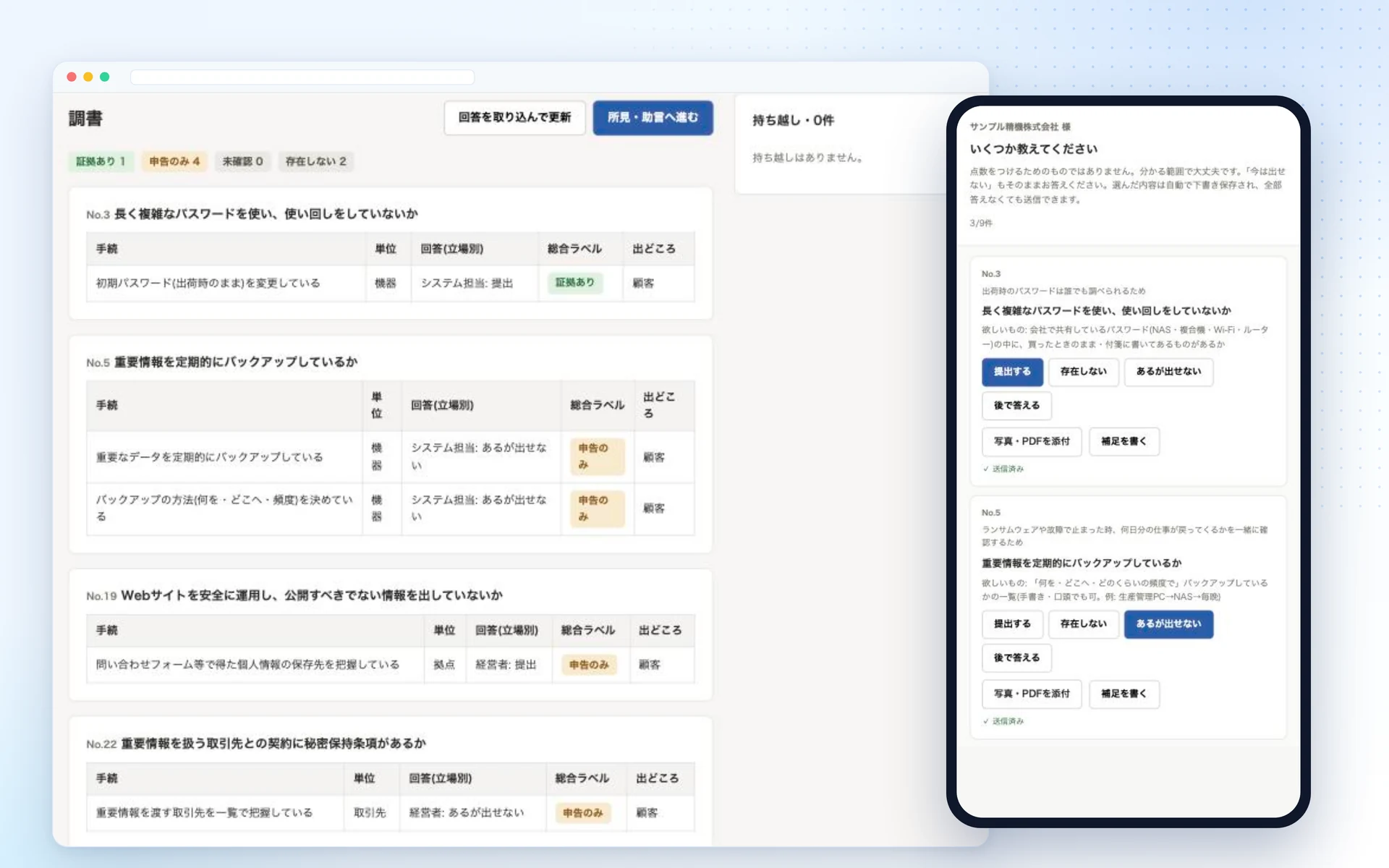
Task: Choose 後で答える for No.3 on phone
Action: [1016, 406]
